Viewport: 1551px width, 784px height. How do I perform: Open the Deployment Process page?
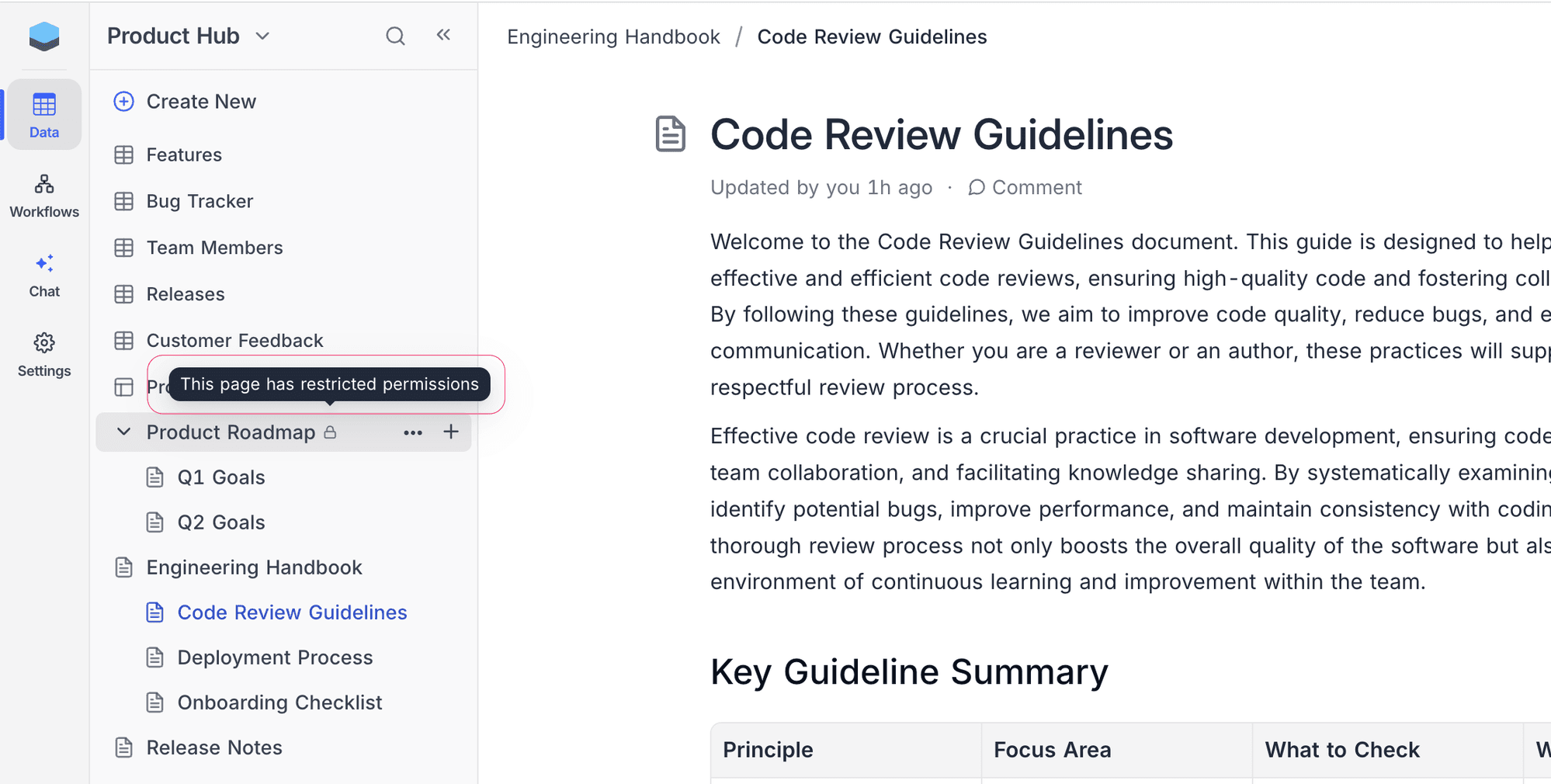275,657
